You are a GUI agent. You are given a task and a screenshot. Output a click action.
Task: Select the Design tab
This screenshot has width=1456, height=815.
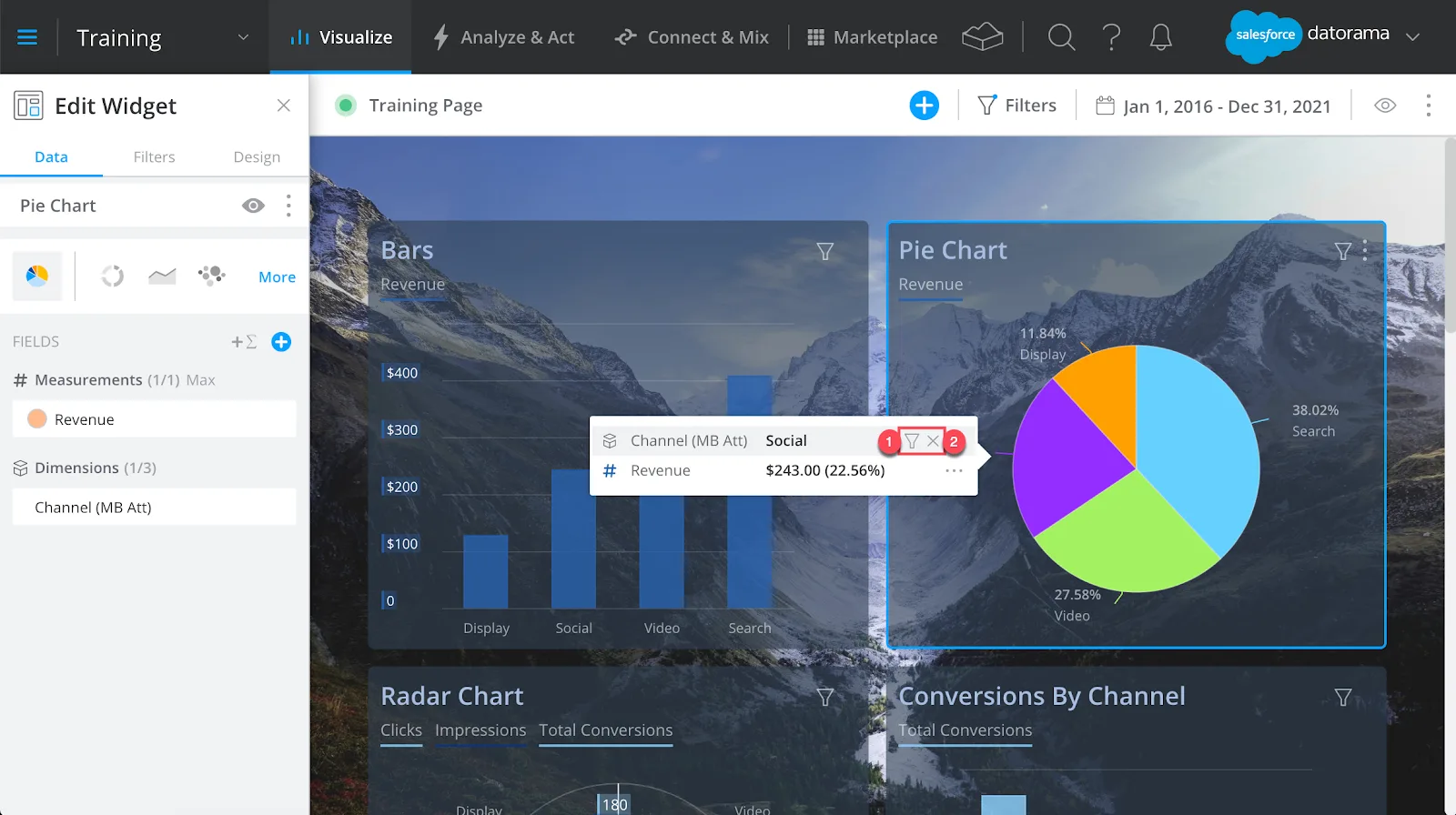coord(257,156)
